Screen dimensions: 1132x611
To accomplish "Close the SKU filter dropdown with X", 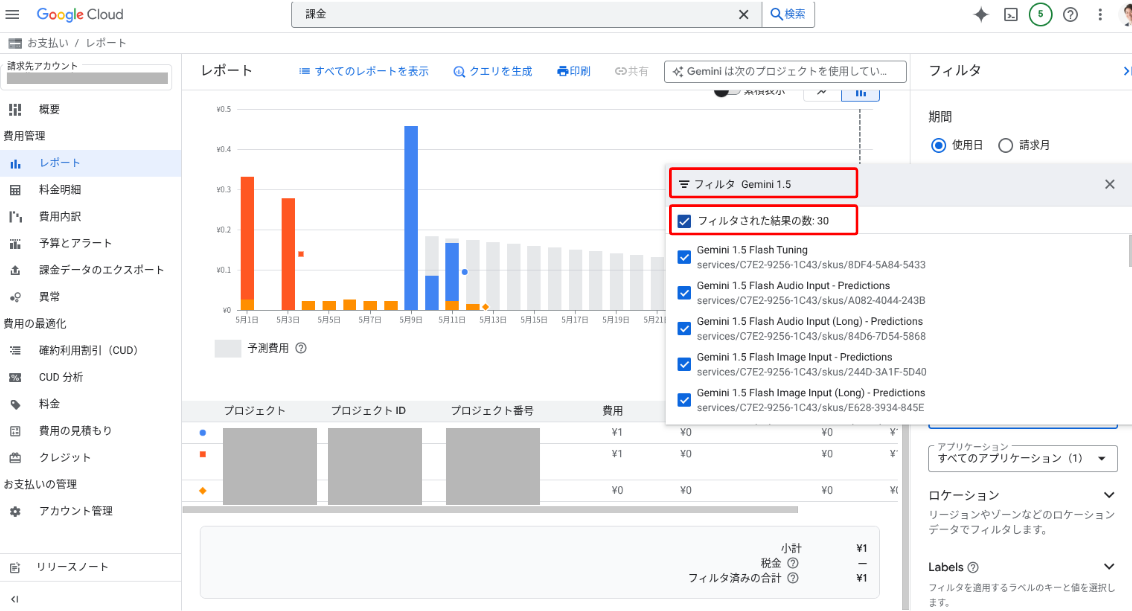I will pos(1110,184).
